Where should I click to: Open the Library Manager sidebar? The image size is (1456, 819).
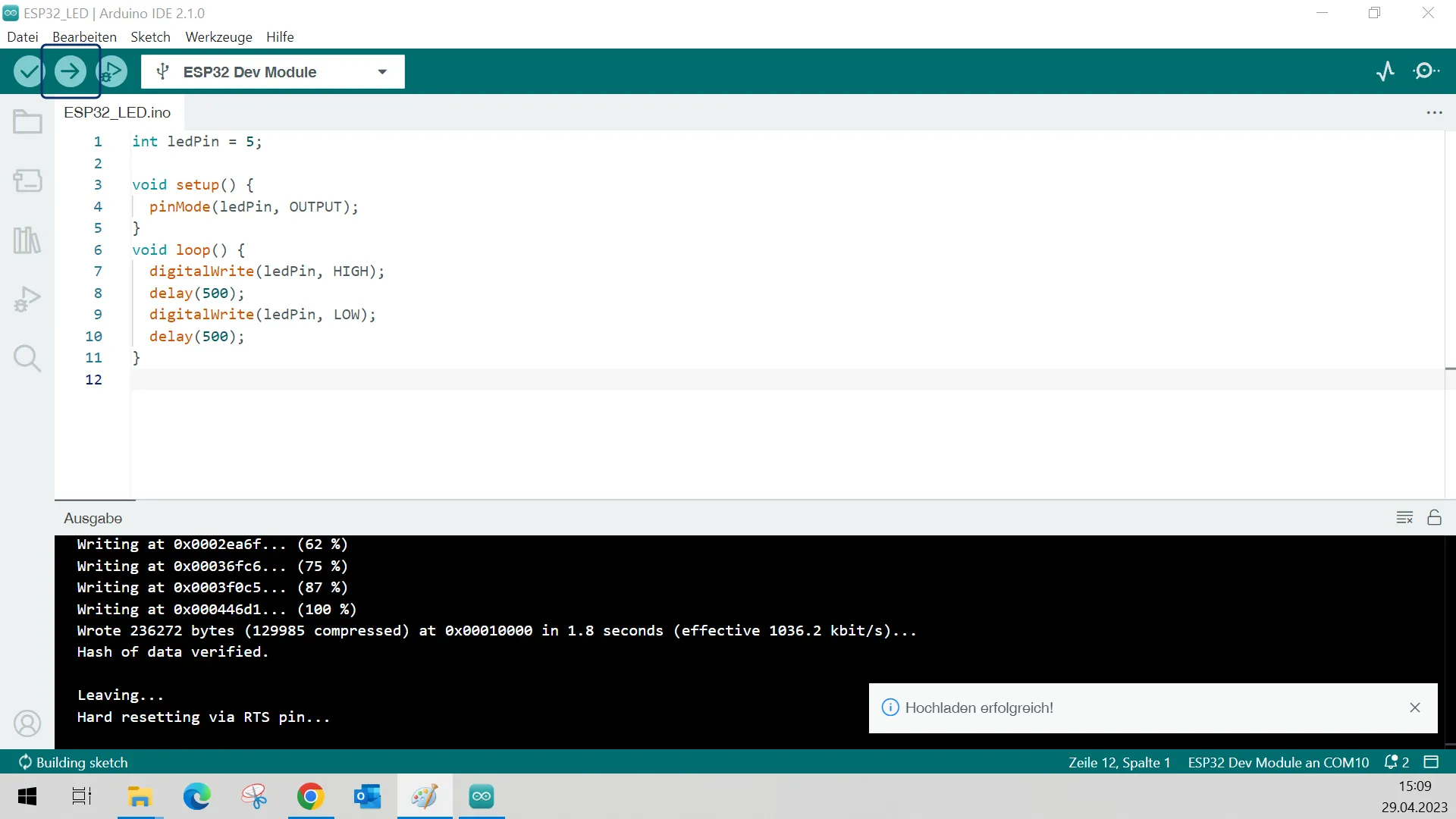[27, 240]
